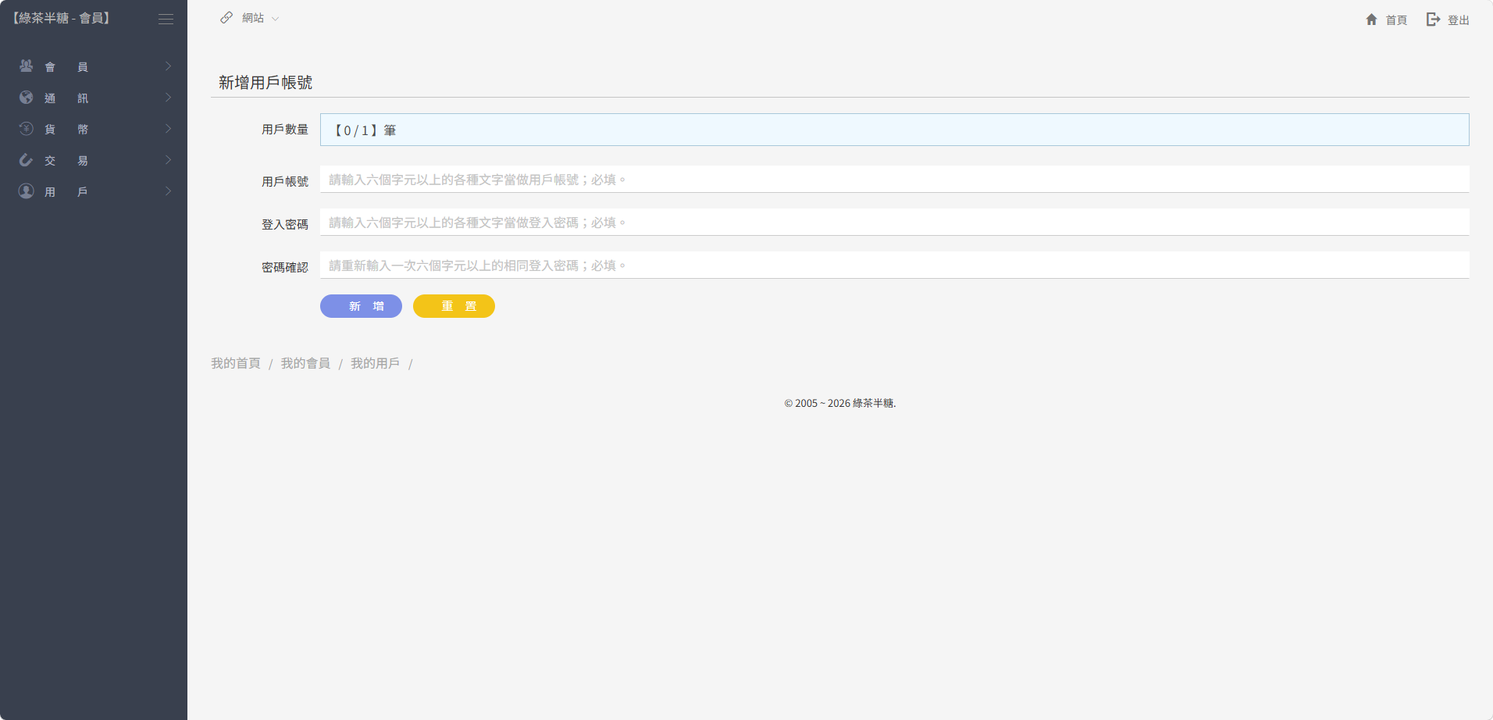Click the 通訊 globe icon

pyautogui.click(x=26, y=98)
